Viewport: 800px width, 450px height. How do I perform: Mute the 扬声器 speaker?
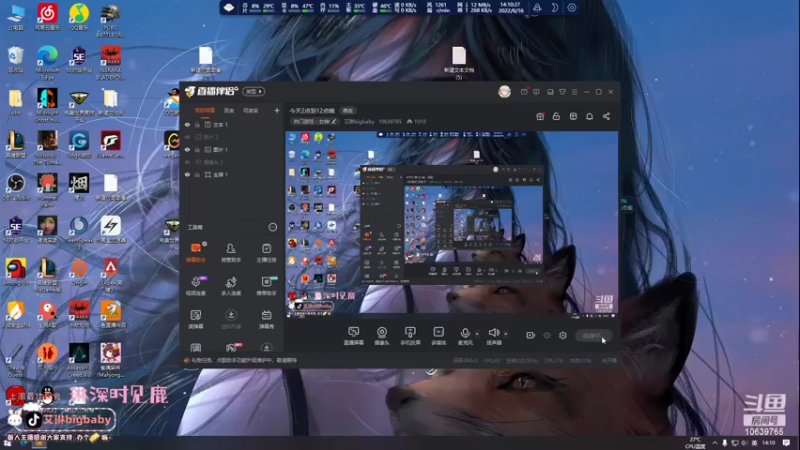(x=493, y=336)
